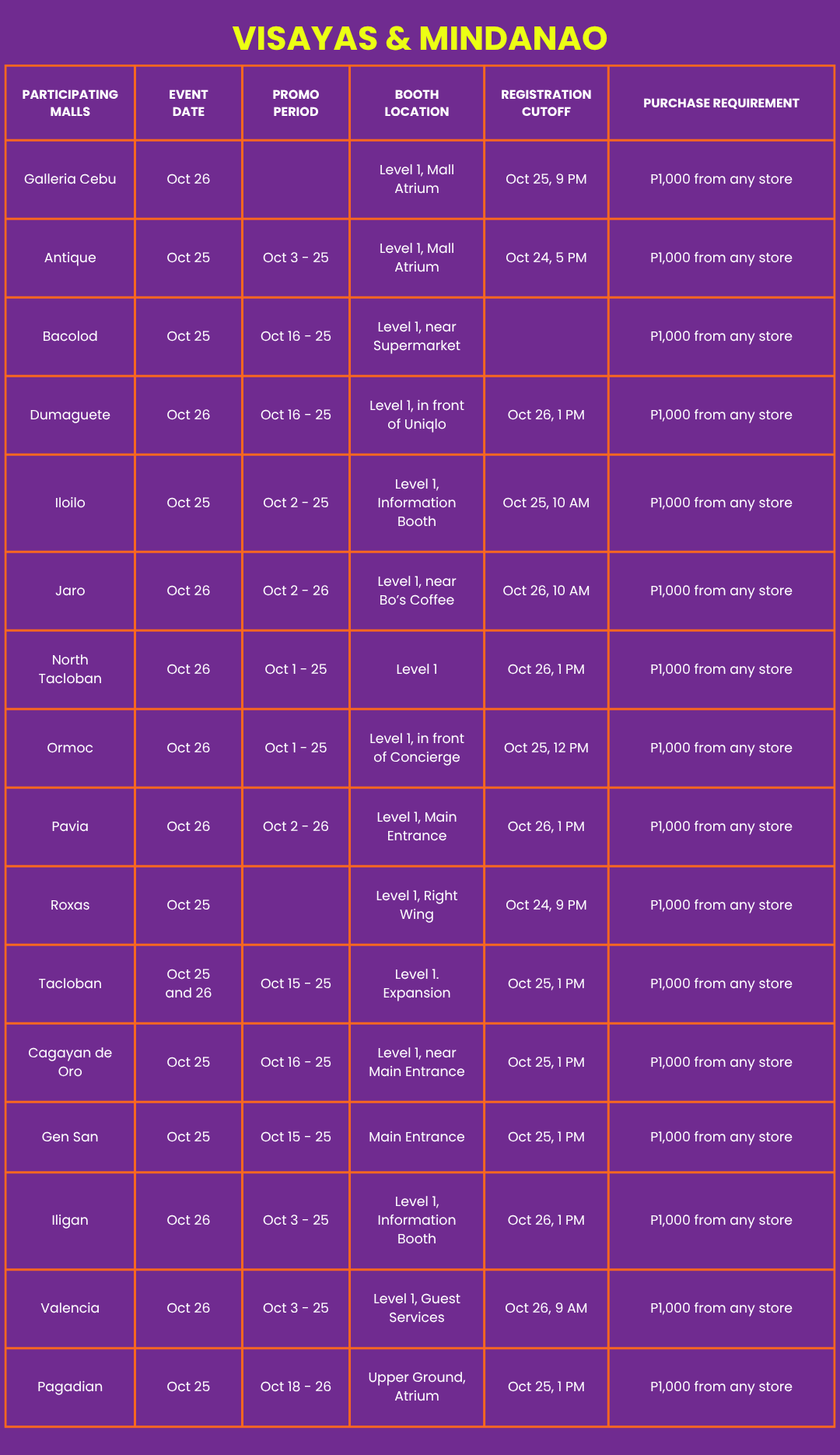The width and height of the screenshot is (840, 1455).
Task: Select the 'Oct 25, 12 PM' cutoff cell
Action: (x=546, y=748)
